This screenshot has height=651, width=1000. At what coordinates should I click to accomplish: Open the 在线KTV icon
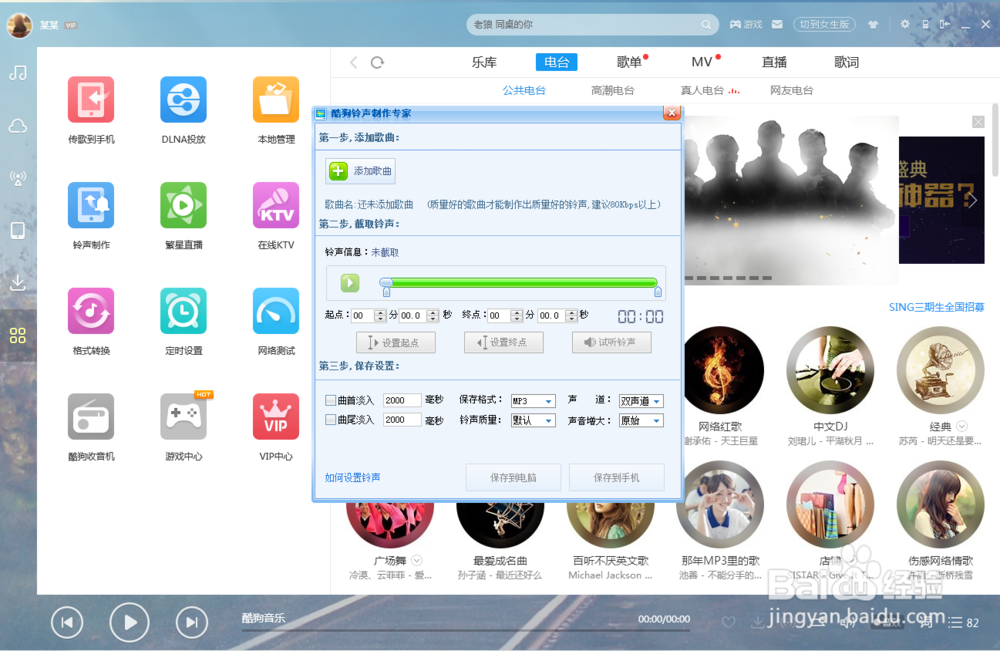coord(276,205)
